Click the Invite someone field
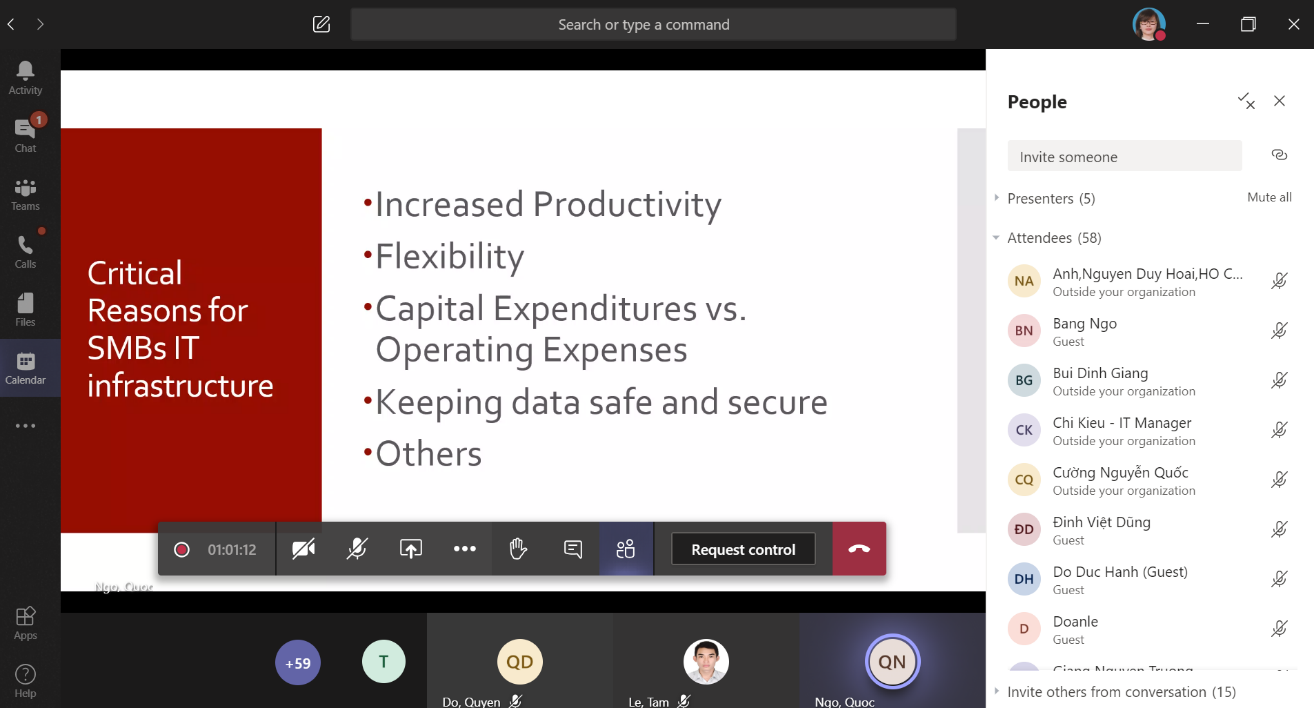The width and height of the screenshot is (1314, 708). 1124,156
